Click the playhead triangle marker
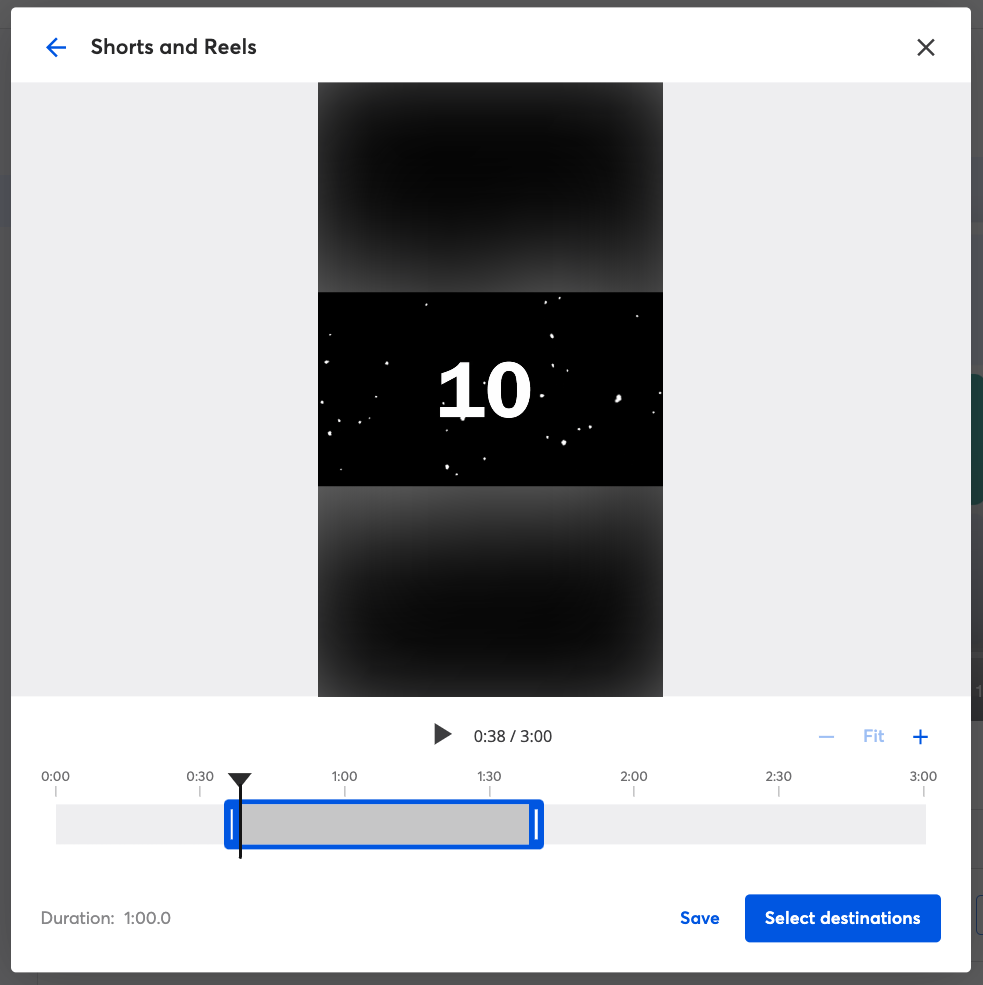The width and height of the screenshot is (983, 985). tap(240, 781)
